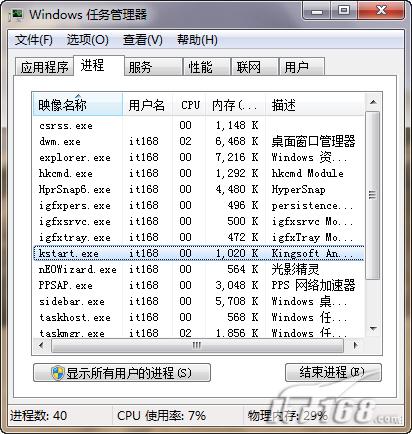Viewport: 412px width, 434px height.
Task: Click the up arrow of the vertical scrollbar
Action: coord(373,102)
